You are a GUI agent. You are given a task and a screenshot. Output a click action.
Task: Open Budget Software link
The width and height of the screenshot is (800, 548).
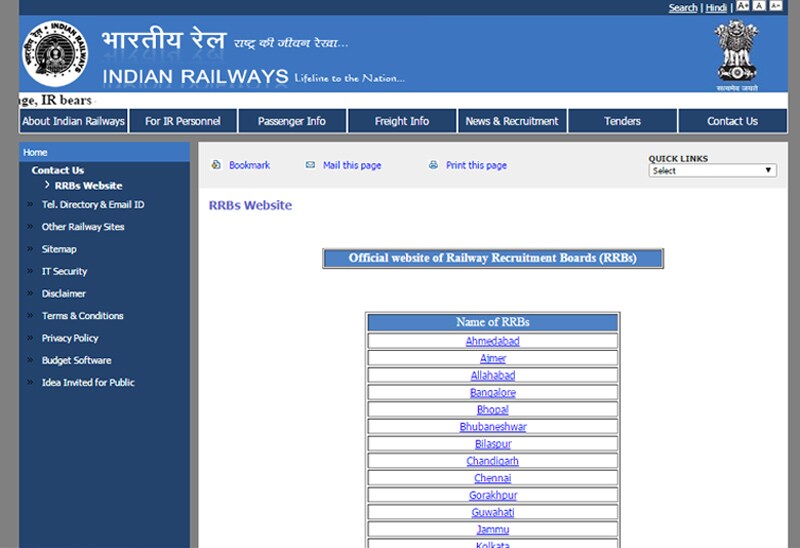[77, 360]
